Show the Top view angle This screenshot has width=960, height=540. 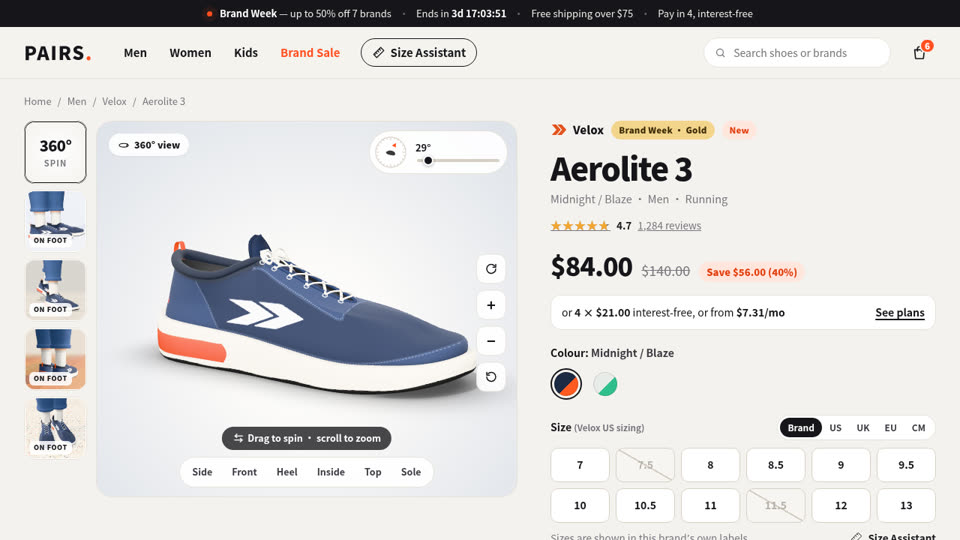(373, 472)
